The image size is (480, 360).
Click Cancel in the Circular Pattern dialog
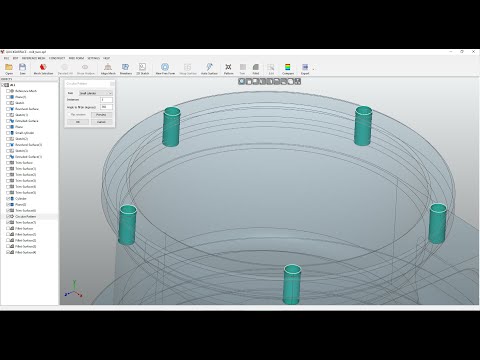coord(101,122)
